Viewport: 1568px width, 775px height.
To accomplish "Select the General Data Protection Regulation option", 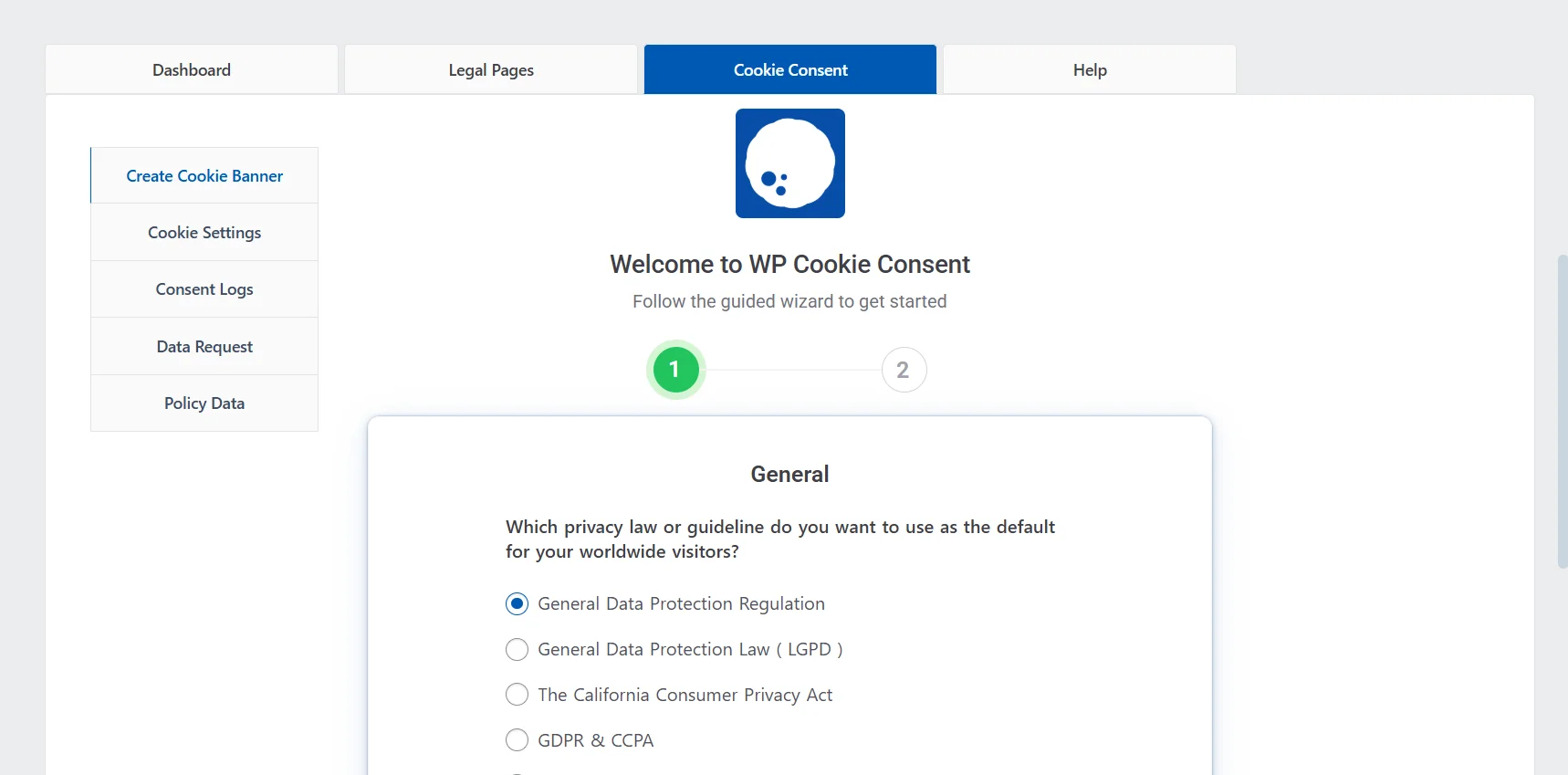I will [517, 603].
